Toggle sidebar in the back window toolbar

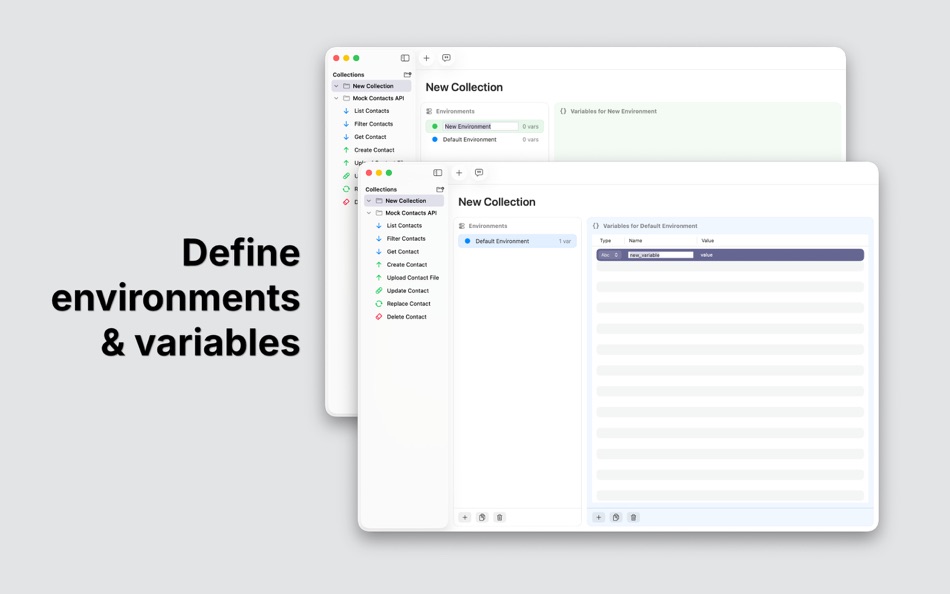pyautogui.click(x=405, y=58)
